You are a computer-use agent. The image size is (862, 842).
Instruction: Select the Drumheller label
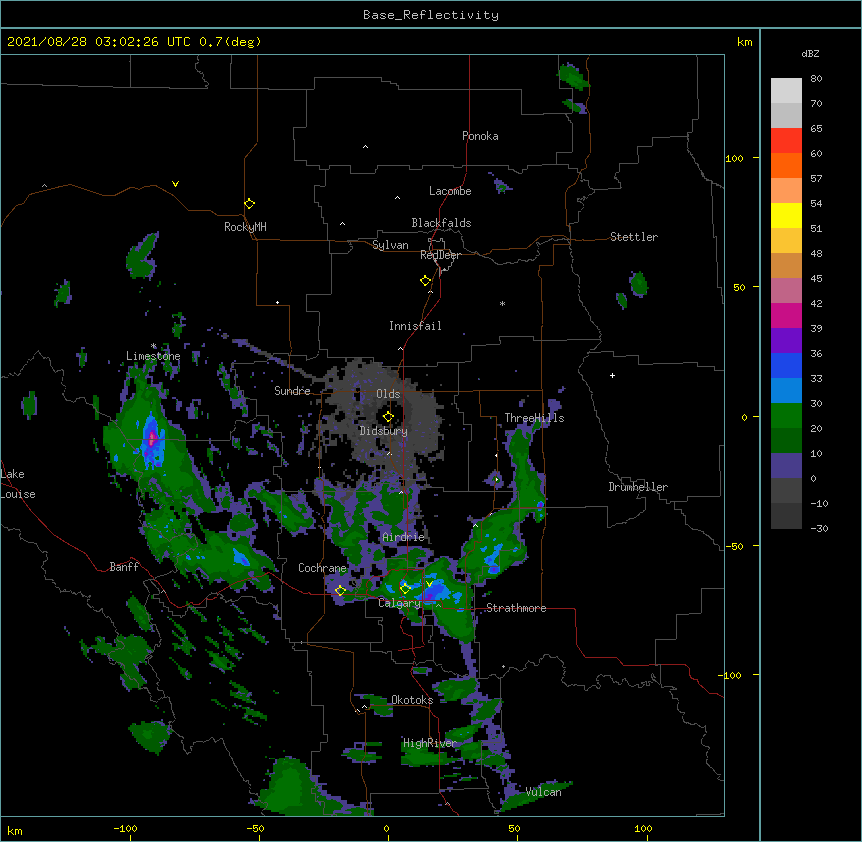tap(638, 487)
